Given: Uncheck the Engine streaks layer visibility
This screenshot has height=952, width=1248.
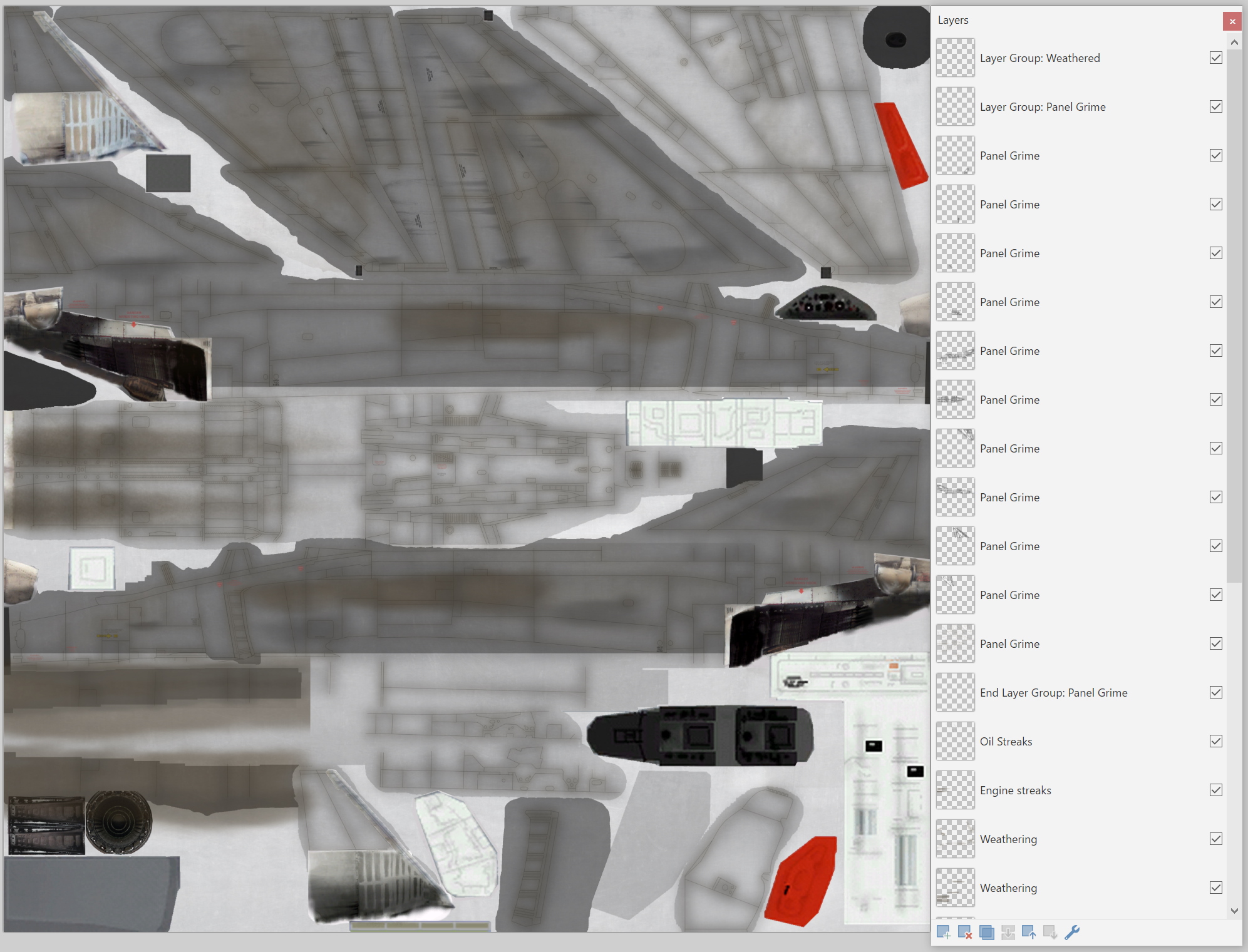Looking at the screenshot, I should [x=1215, y=790].
